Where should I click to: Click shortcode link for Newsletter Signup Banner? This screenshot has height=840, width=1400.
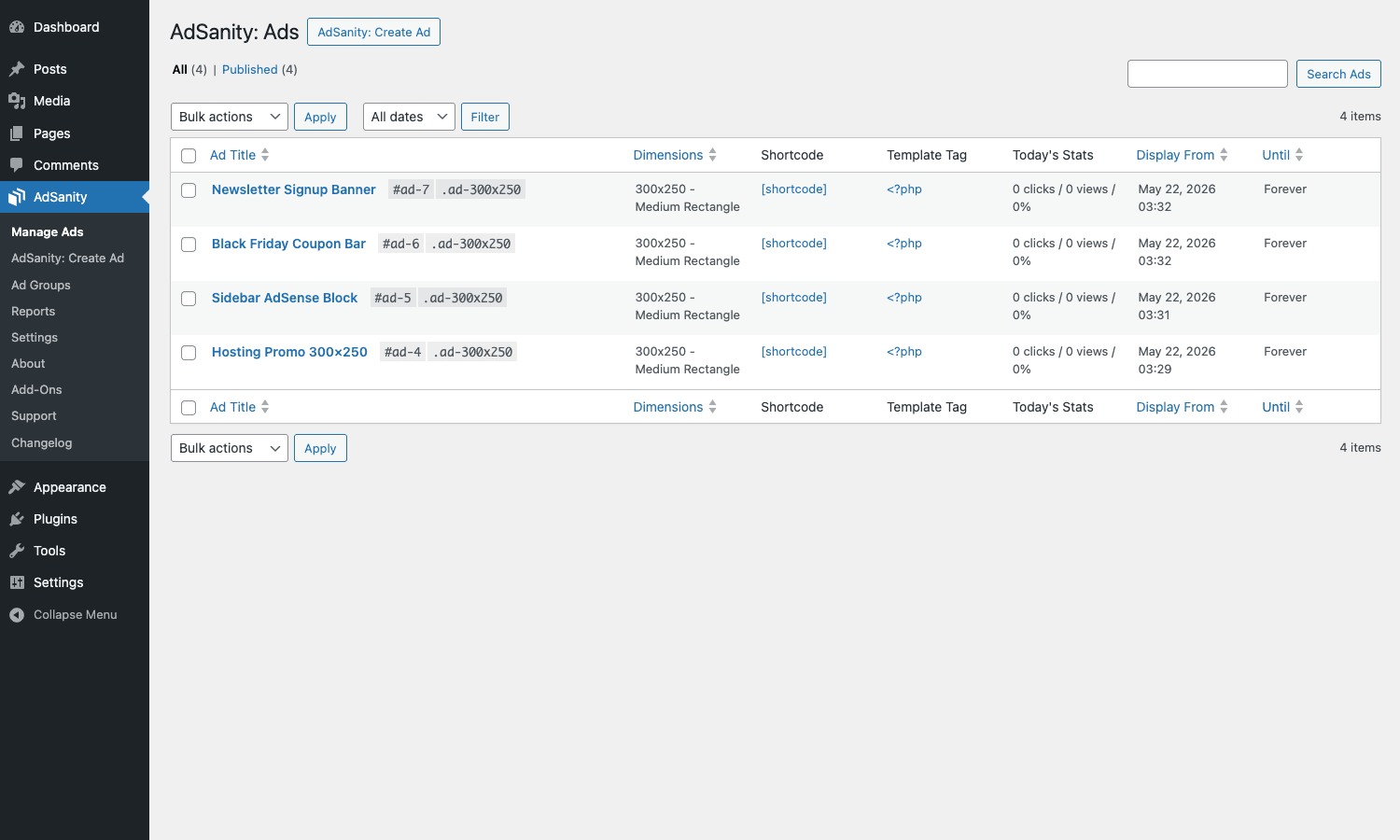click(x=794, y=189)
